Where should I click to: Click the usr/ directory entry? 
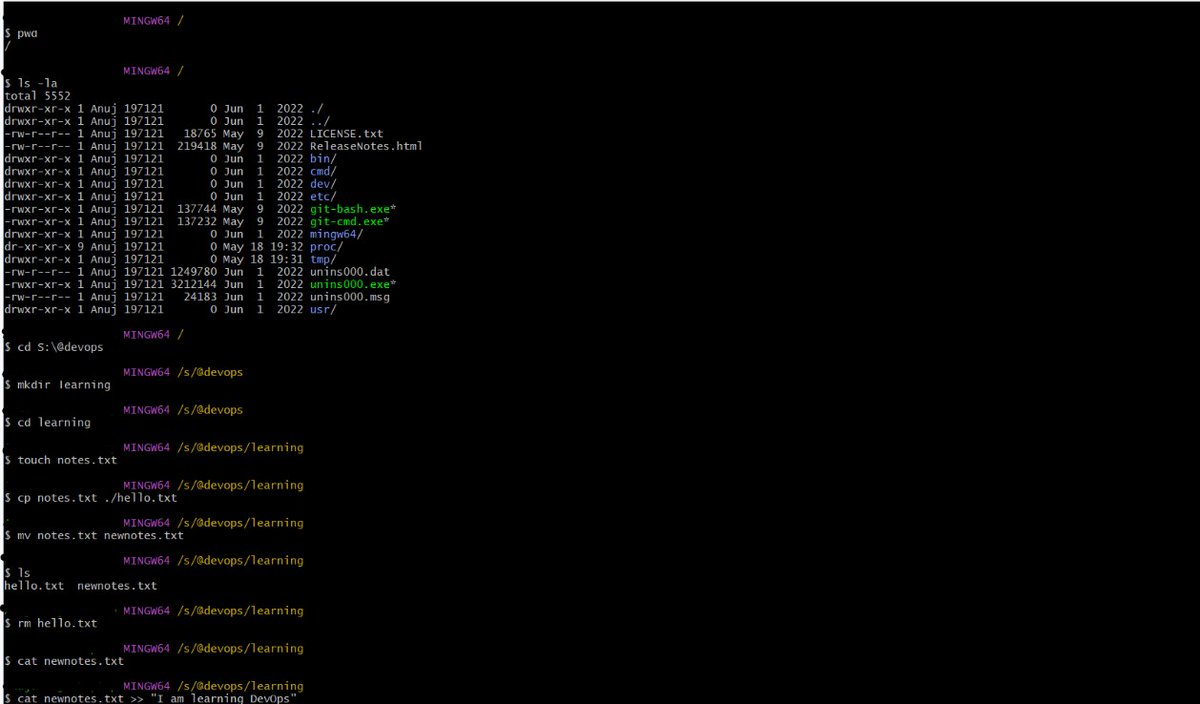tap(323, 309)
